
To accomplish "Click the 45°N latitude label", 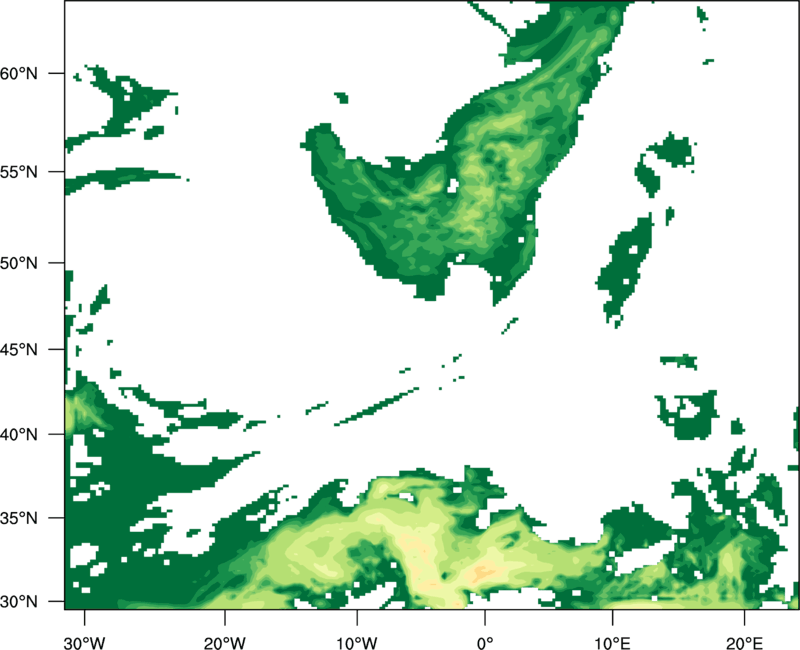I will 19,349.
